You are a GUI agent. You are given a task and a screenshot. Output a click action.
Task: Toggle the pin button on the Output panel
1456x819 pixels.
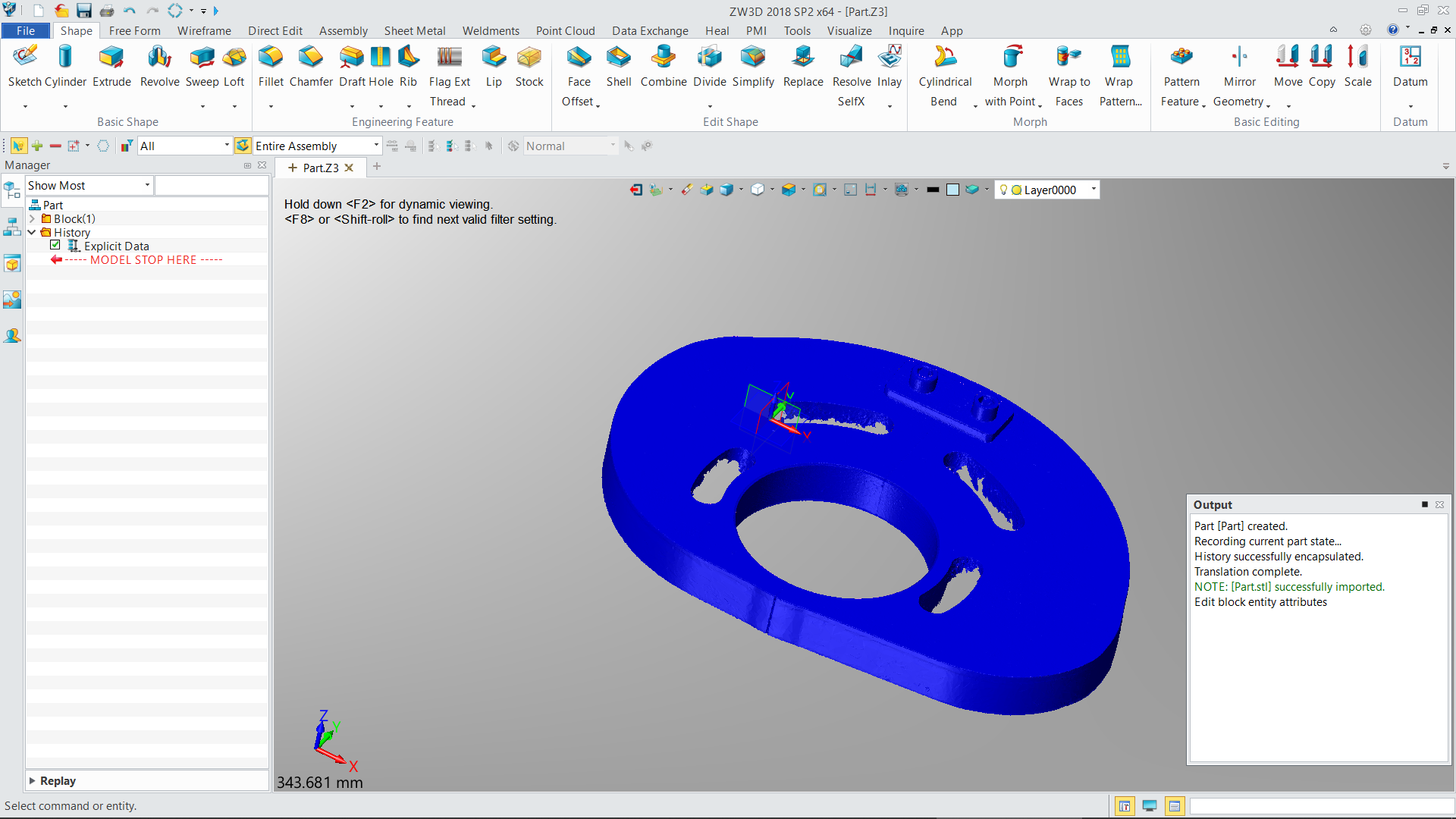[x=1424, y=504]
